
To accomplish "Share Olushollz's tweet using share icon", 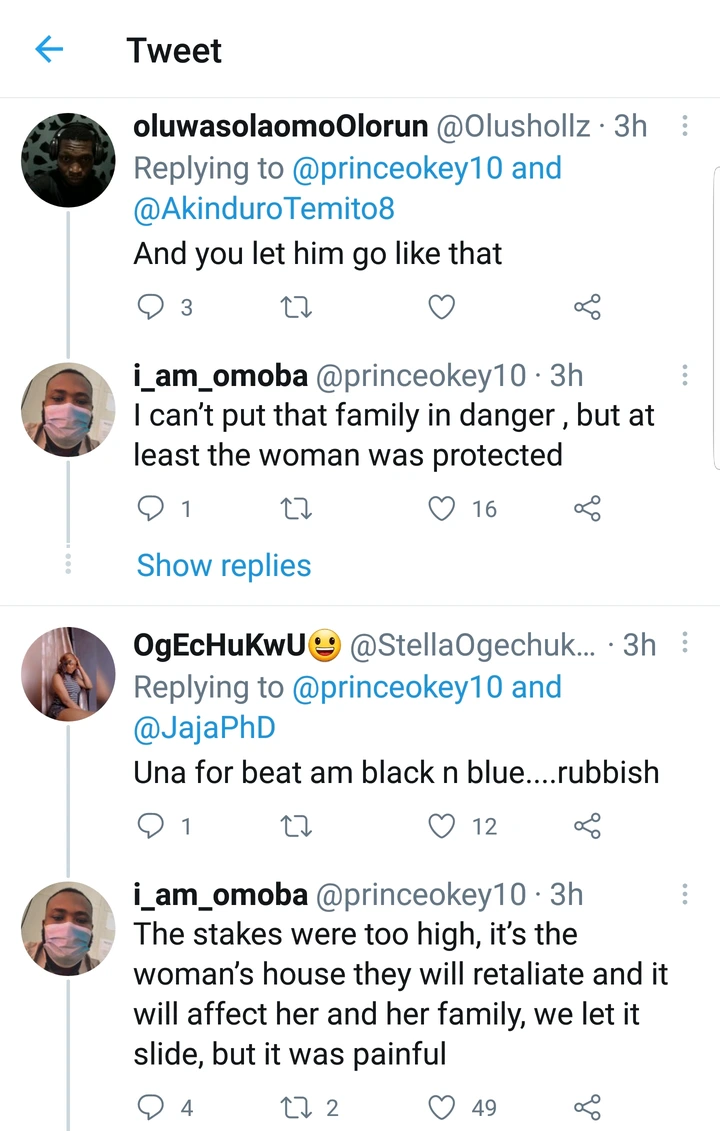I will coord(587,308).
